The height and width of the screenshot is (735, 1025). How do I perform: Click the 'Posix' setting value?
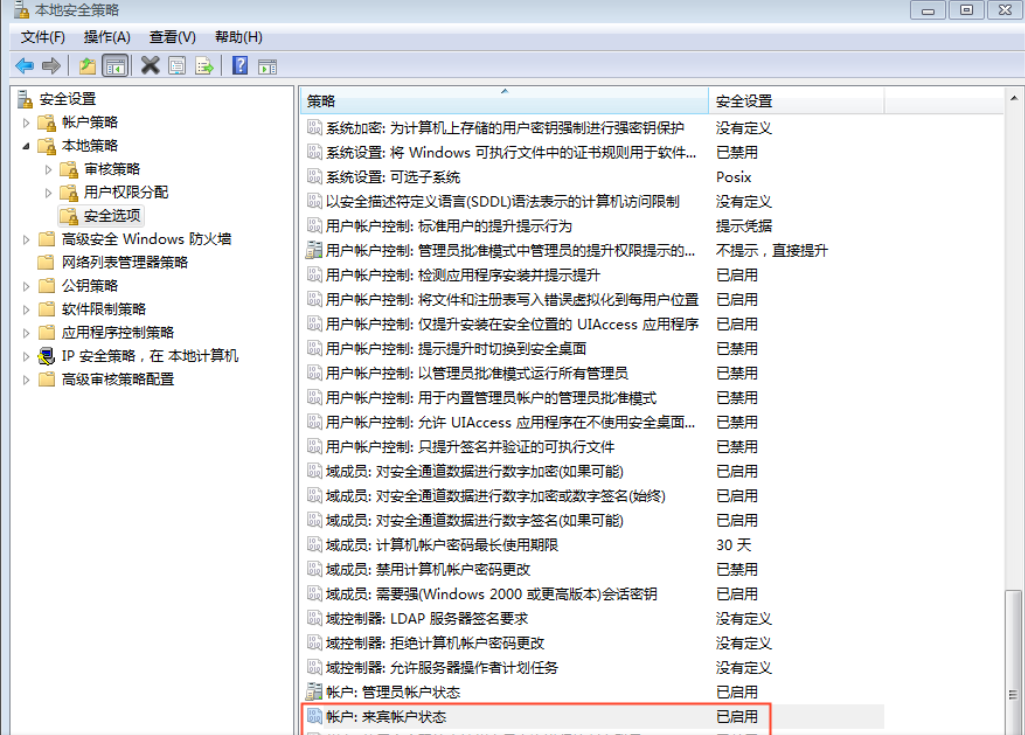click(x=733, y=177)
